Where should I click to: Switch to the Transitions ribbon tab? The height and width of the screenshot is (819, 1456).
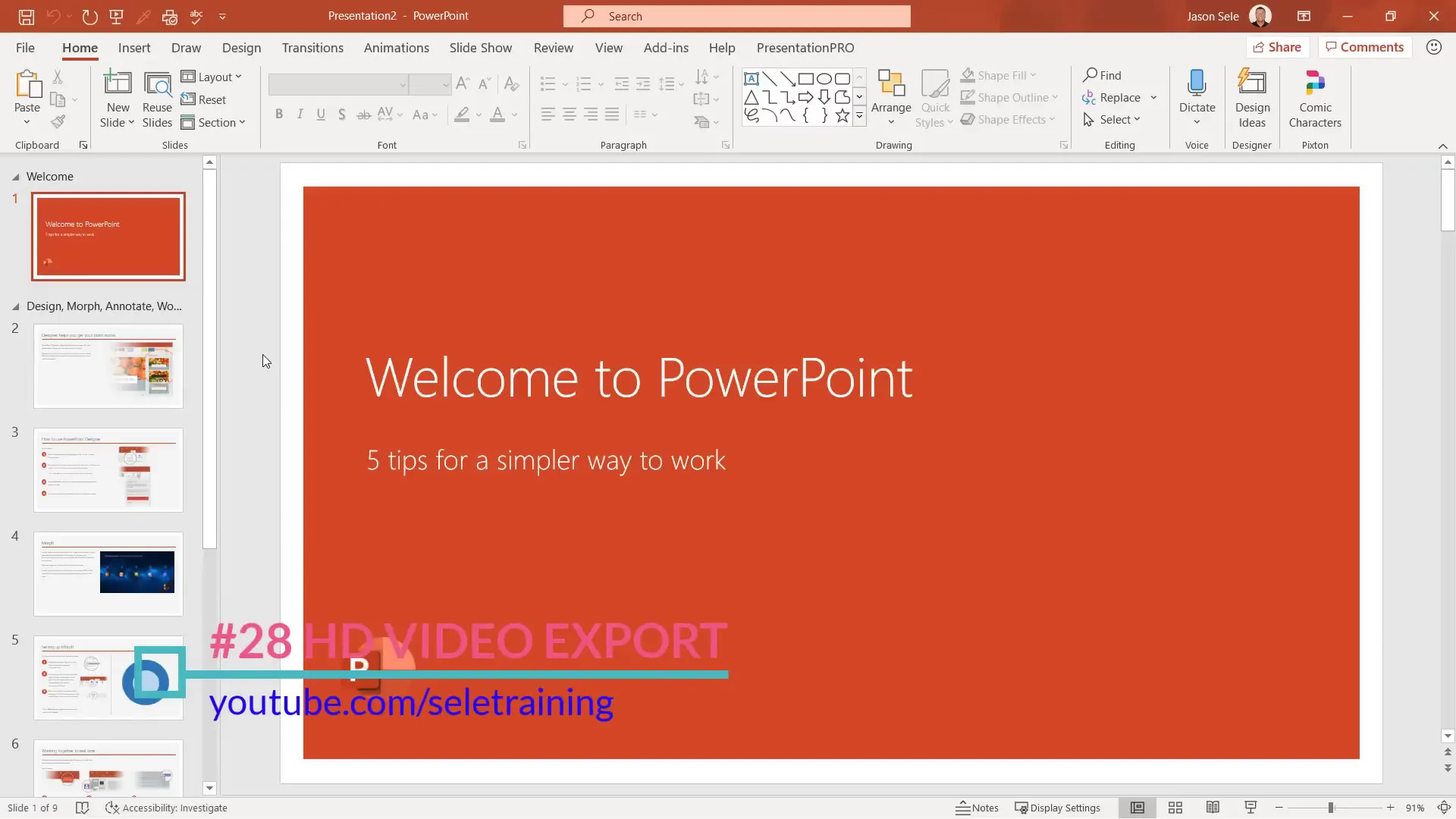(x=312, y=47)
